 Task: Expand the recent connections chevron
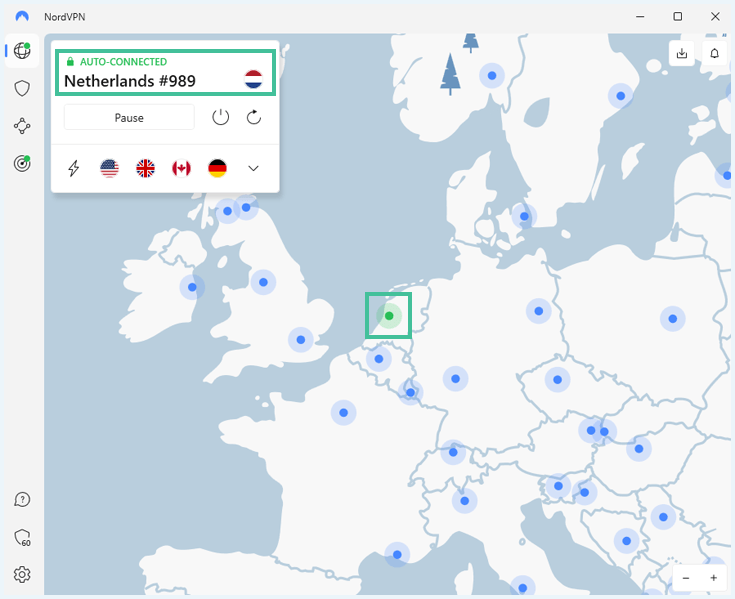point(253,168)
